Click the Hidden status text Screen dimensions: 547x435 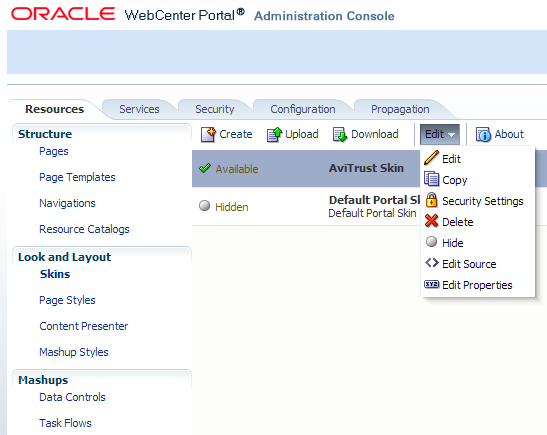click(232, 207)
